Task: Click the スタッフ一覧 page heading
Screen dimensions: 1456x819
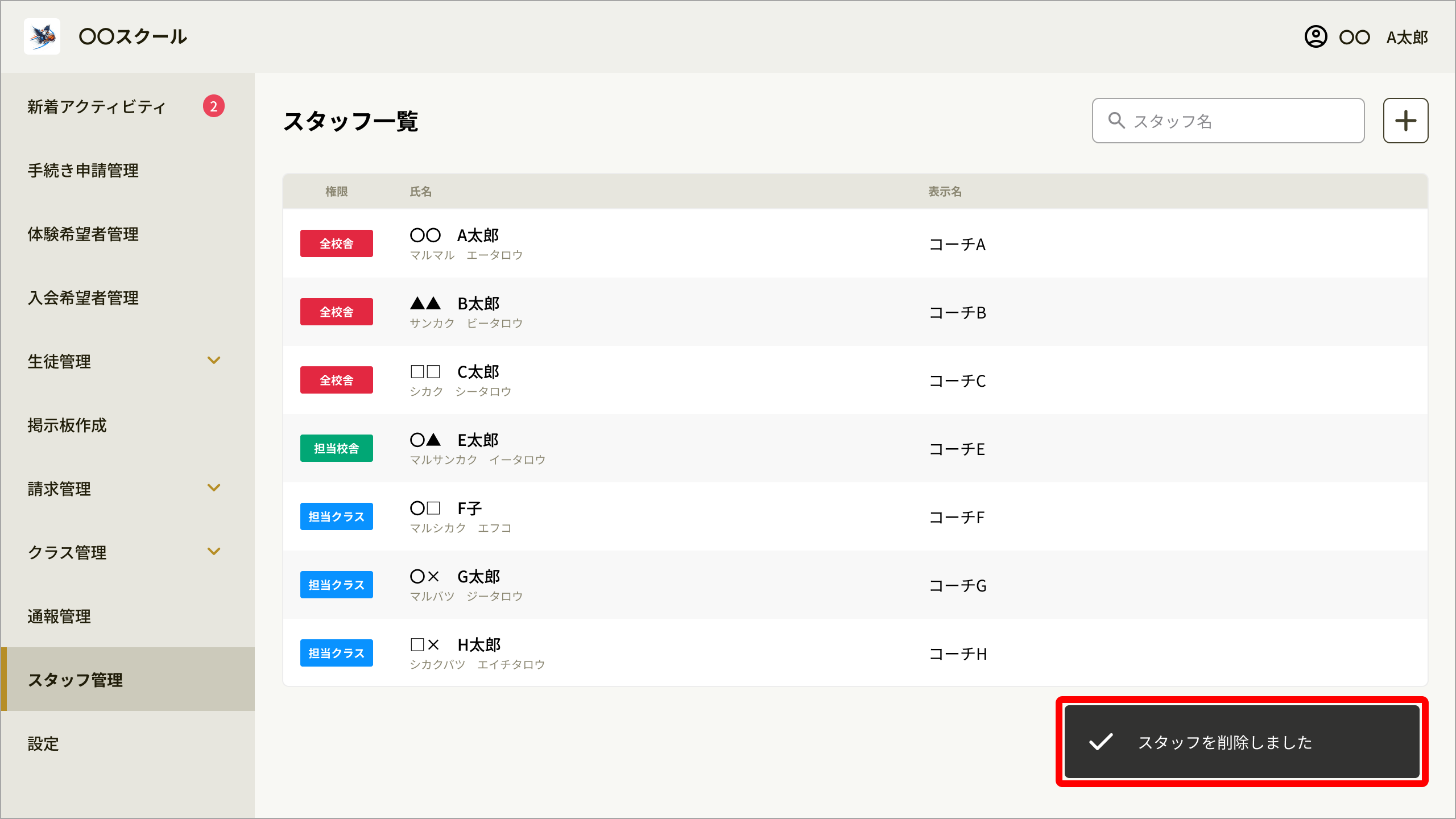Action: [x=350, y=121]
